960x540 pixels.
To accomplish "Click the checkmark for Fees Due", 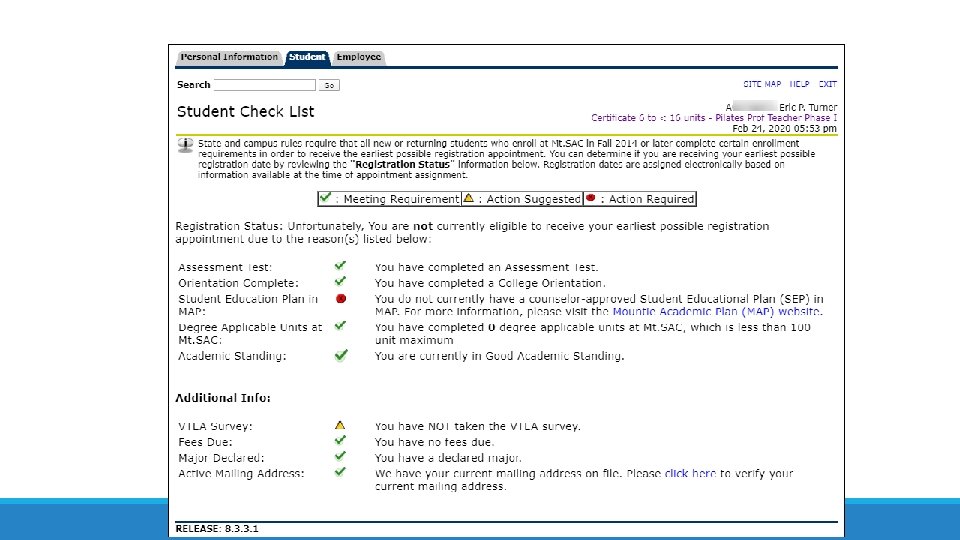I will tap(340, 440).
